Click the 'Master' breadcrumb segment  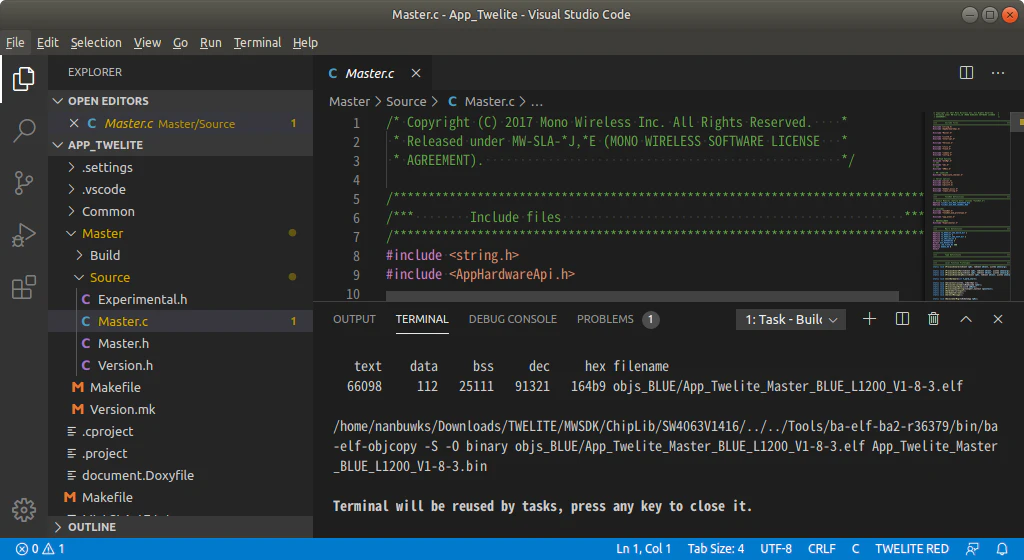click(x=349, y=102)
